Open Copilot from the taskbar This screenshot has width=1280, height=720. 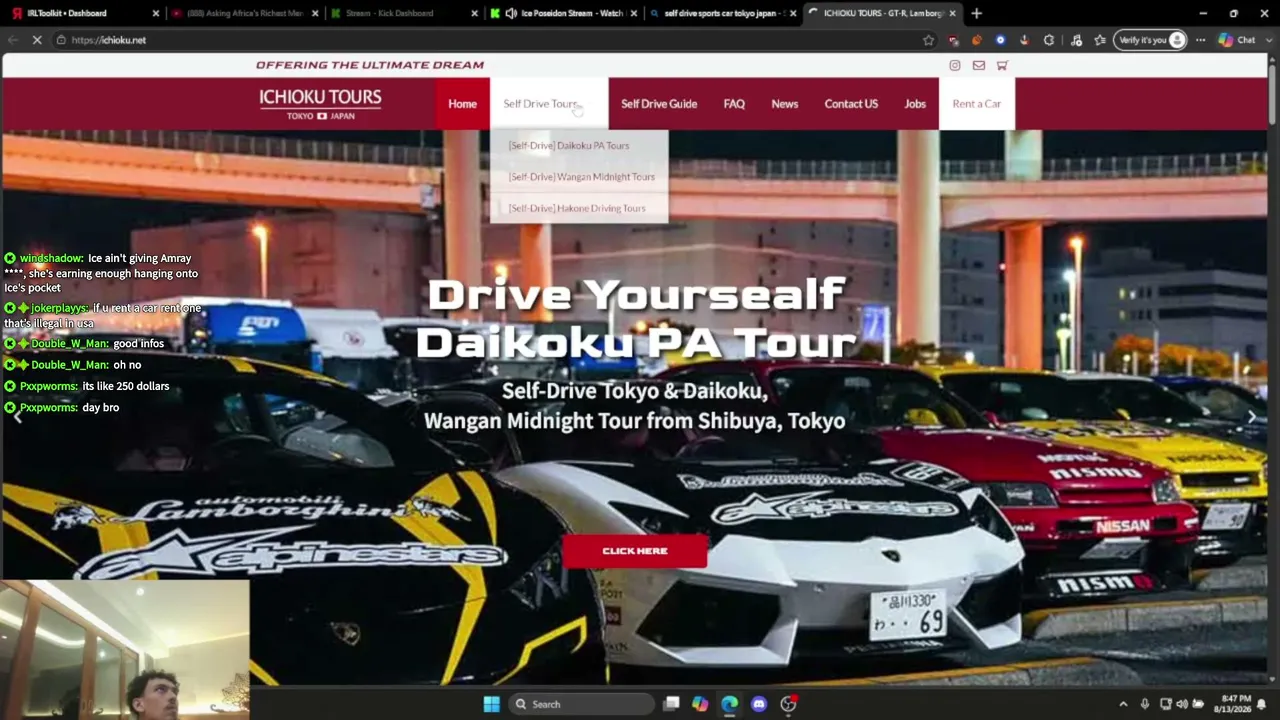coord(700,704)
